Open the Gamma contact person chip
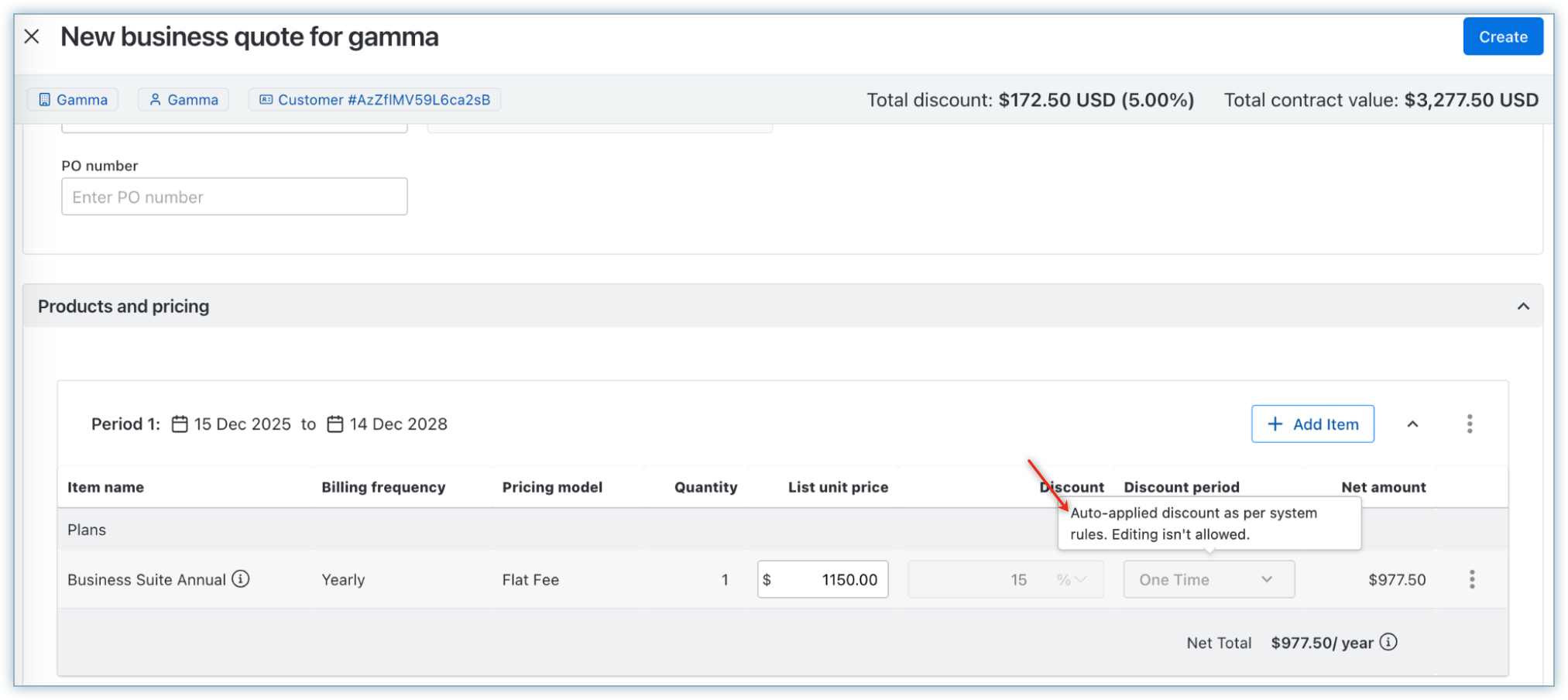This screenshot has width=1568, height=700. [184, 100]
